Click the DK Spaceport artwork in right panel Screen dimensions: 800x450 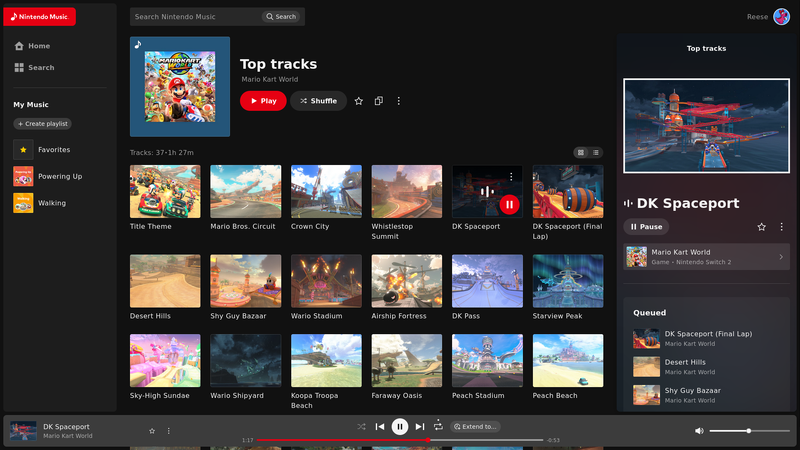coord(706,126)
